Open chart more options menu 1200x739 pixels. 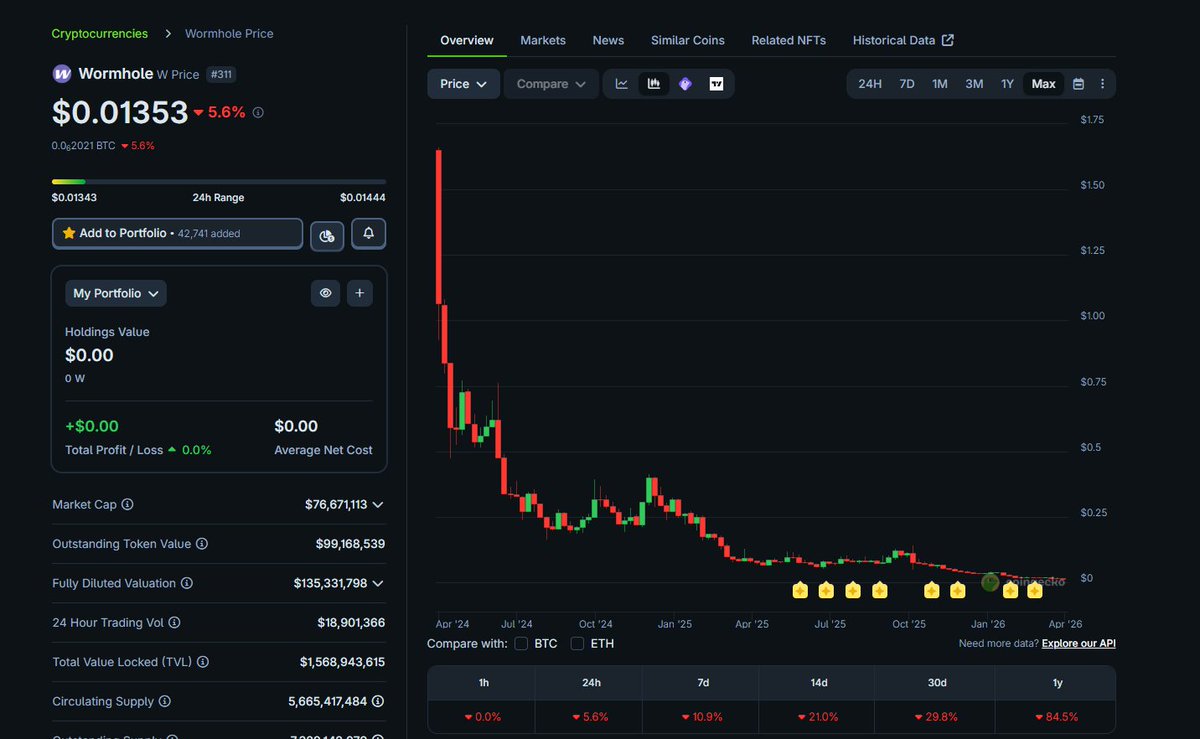click(1102, 84)
